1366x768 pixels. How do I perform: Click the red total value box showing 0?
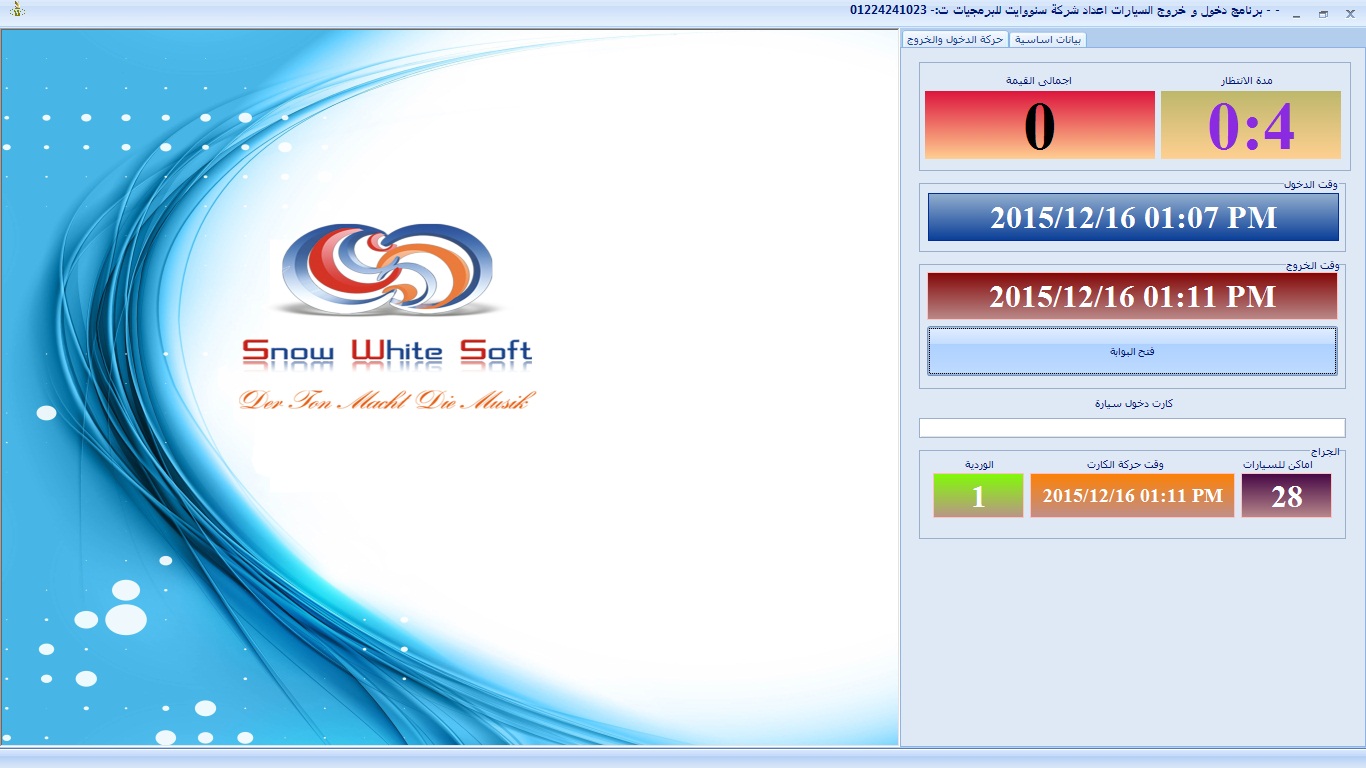(x=1039, y=125)
